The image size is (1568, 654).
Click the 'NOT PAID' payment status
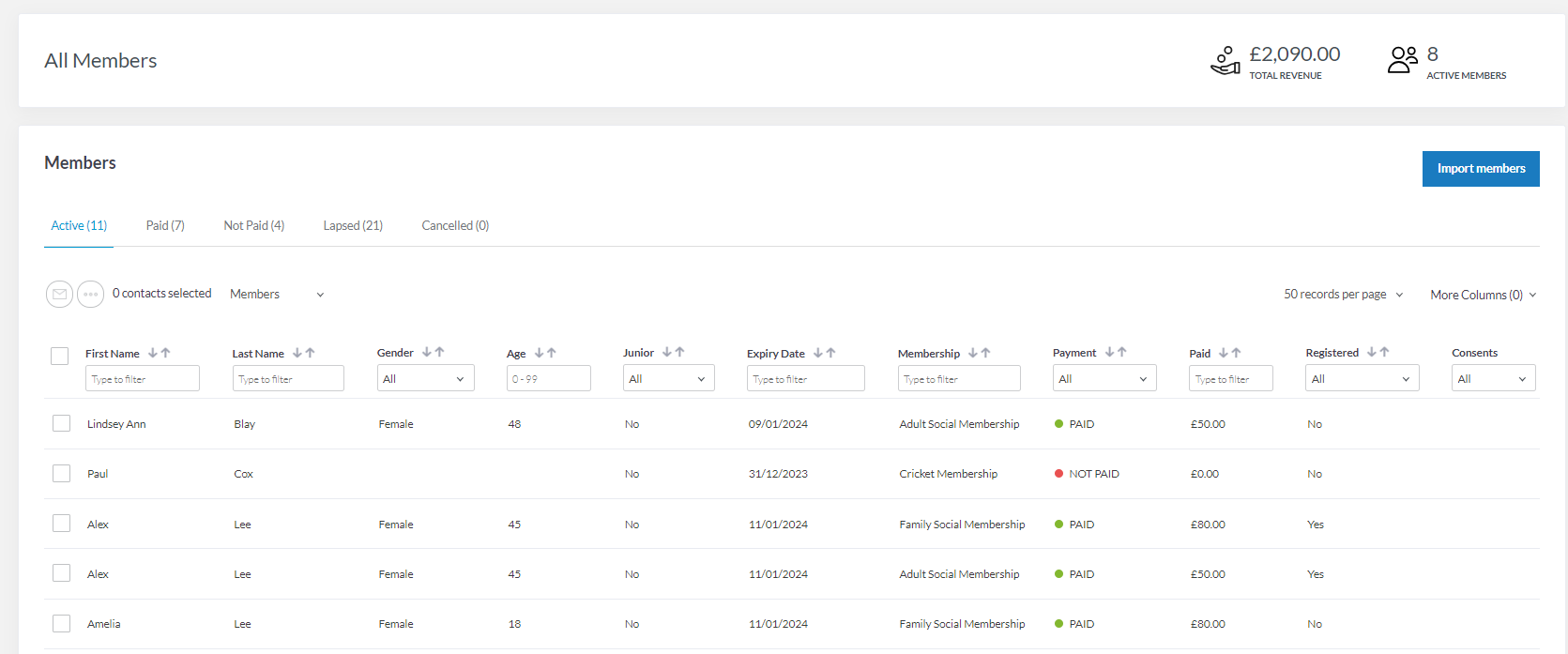(x=1094, y=474)
